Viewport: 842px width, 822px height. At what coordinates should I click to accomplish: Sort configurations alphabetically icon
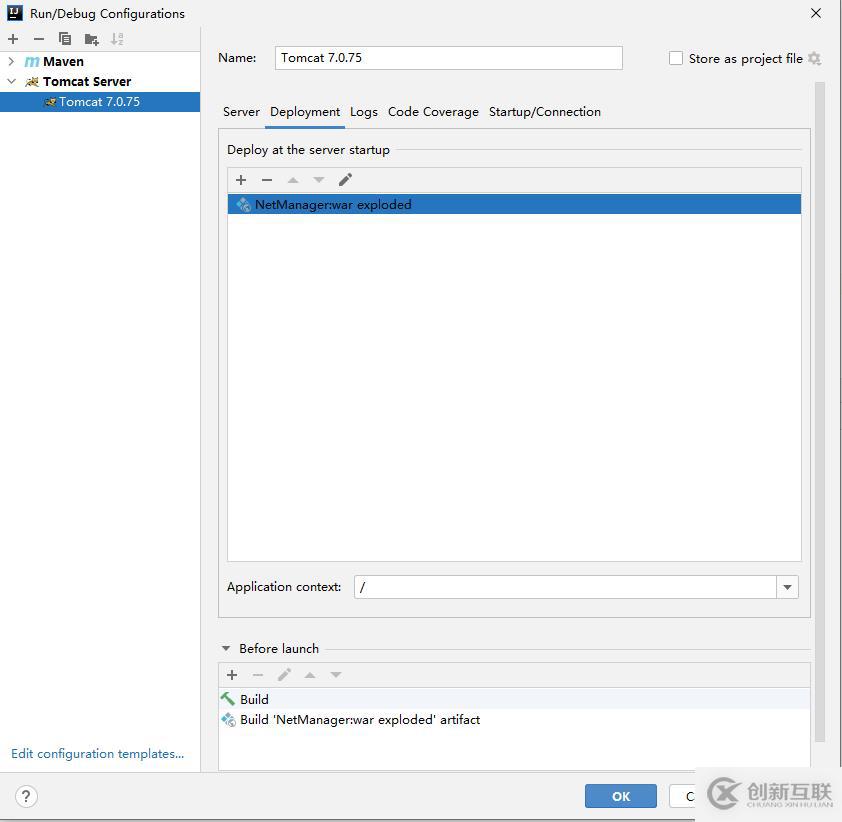tap(117, 39)
